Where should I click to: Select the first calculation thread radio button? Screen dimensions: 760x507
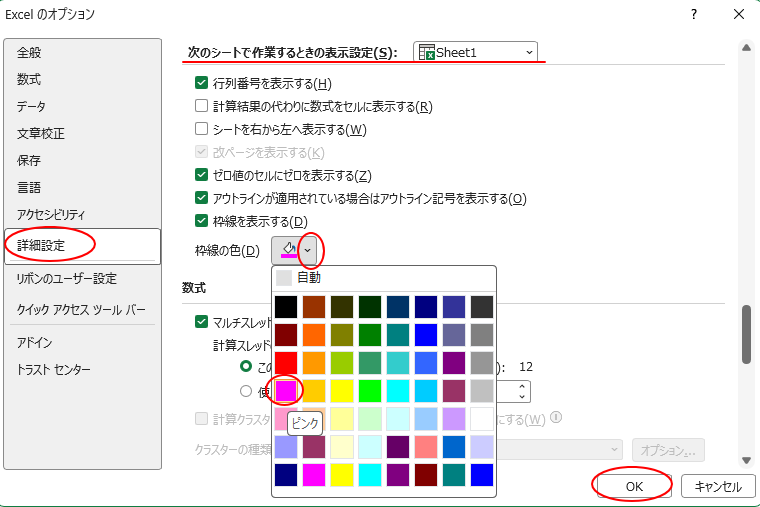coord(246,366)
